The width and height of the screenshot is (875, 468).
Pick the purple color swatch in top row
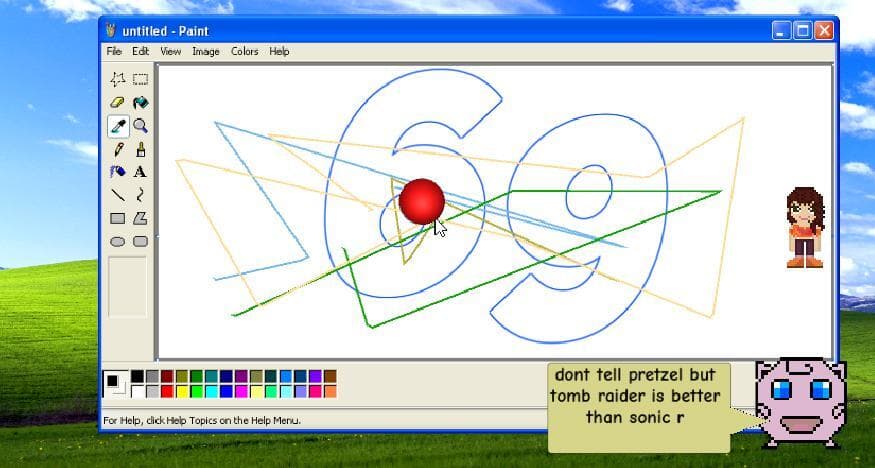[241, 377]
